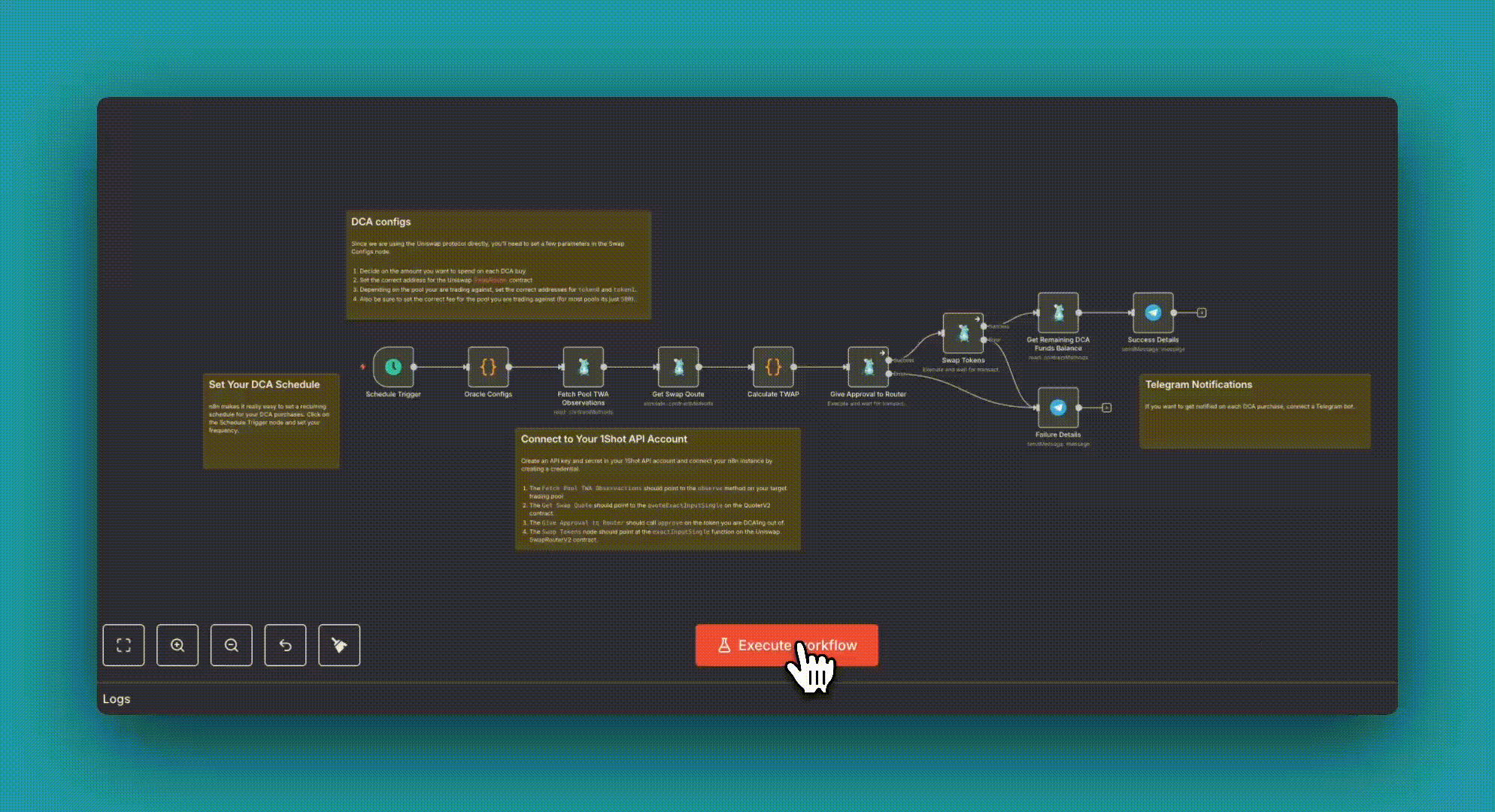Click the Calculate TWAP code node
The height and width of the screenshot is (812, 1495).
click(x=773, y=367)
